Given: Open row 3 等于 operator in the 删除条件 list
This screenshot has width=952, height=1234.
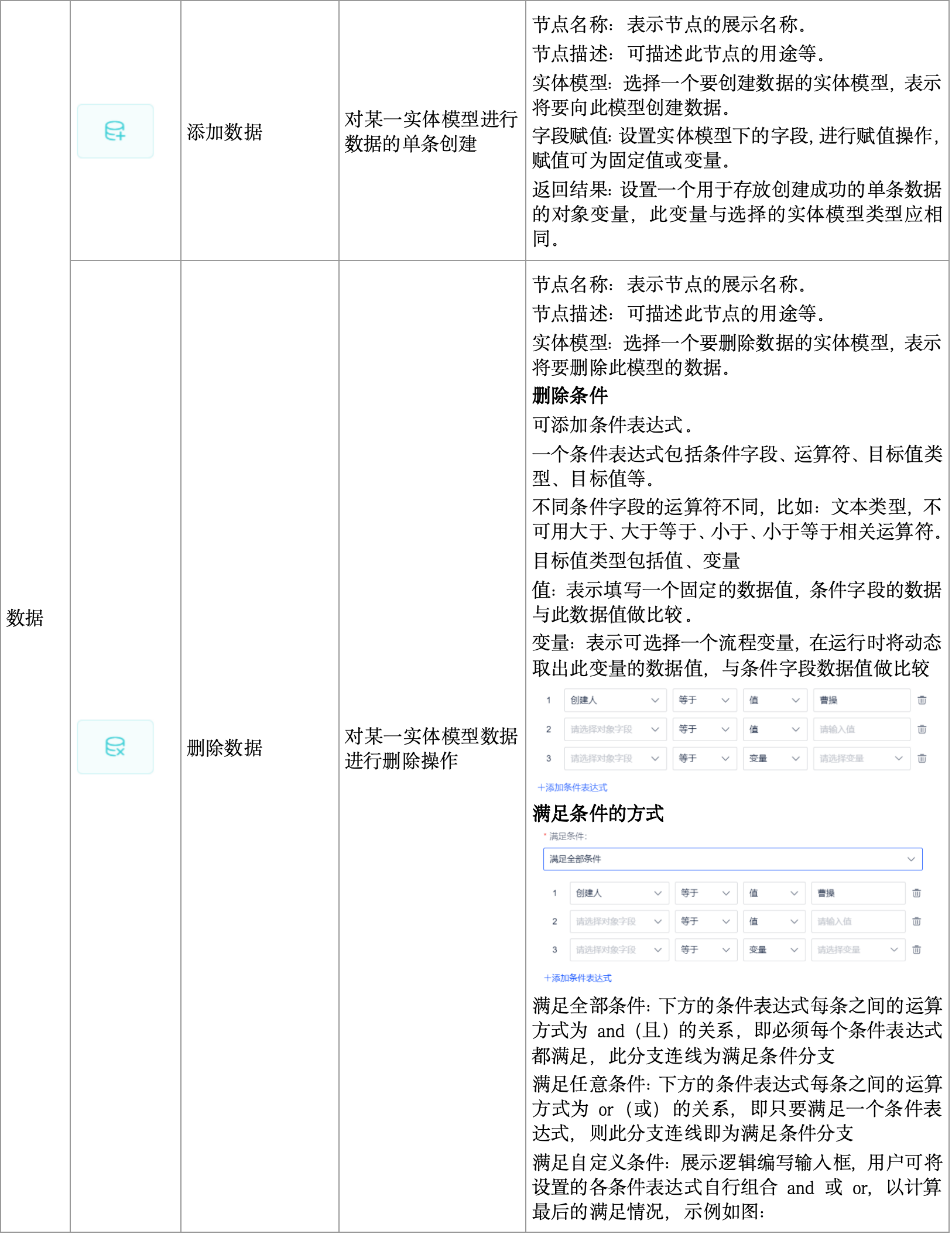Looking at the screenshot, I should point(705,759).
